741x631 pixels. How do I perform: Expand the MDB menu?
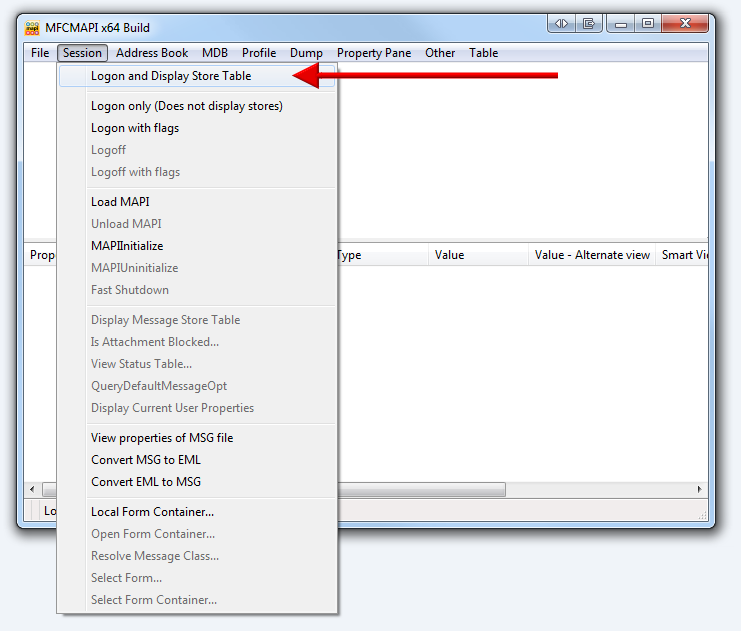click(x=215, y=53)
